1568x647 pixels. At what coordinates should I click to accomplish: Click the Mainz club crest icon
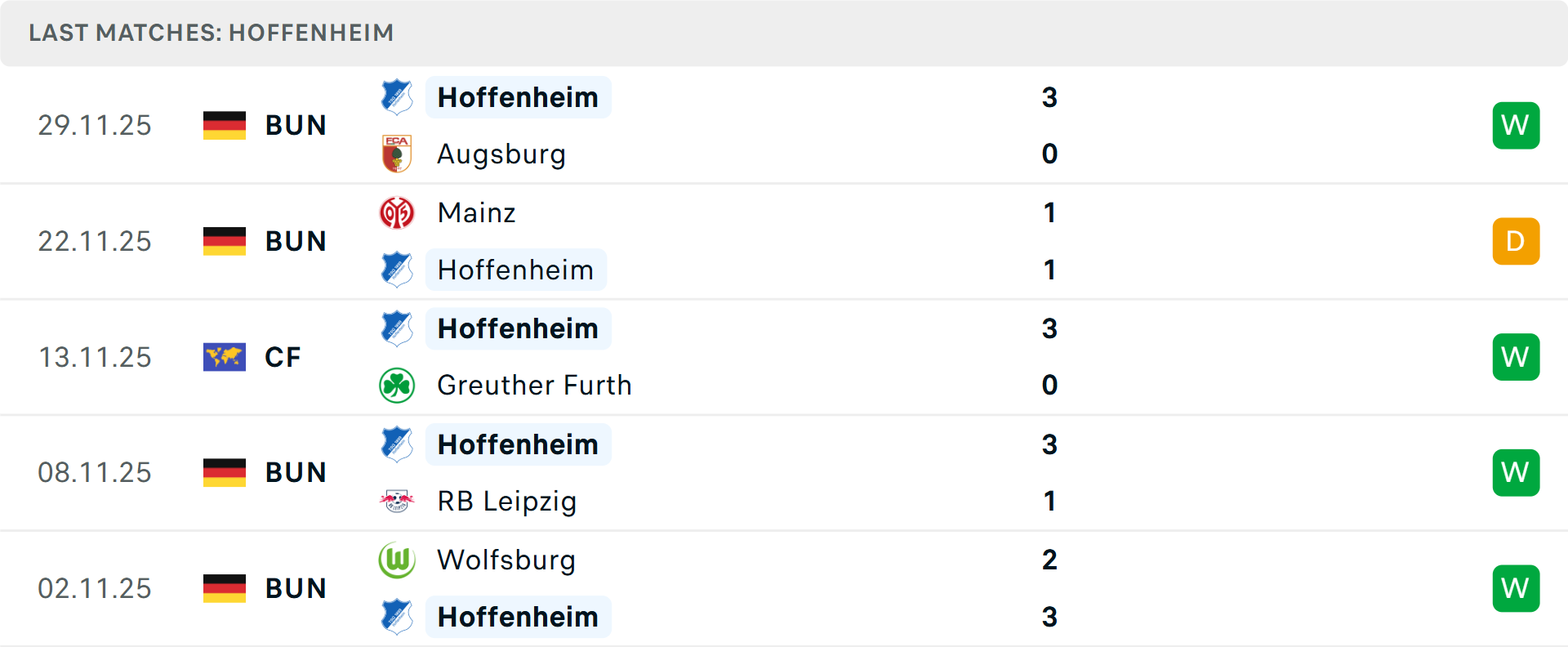coord(397,212)
